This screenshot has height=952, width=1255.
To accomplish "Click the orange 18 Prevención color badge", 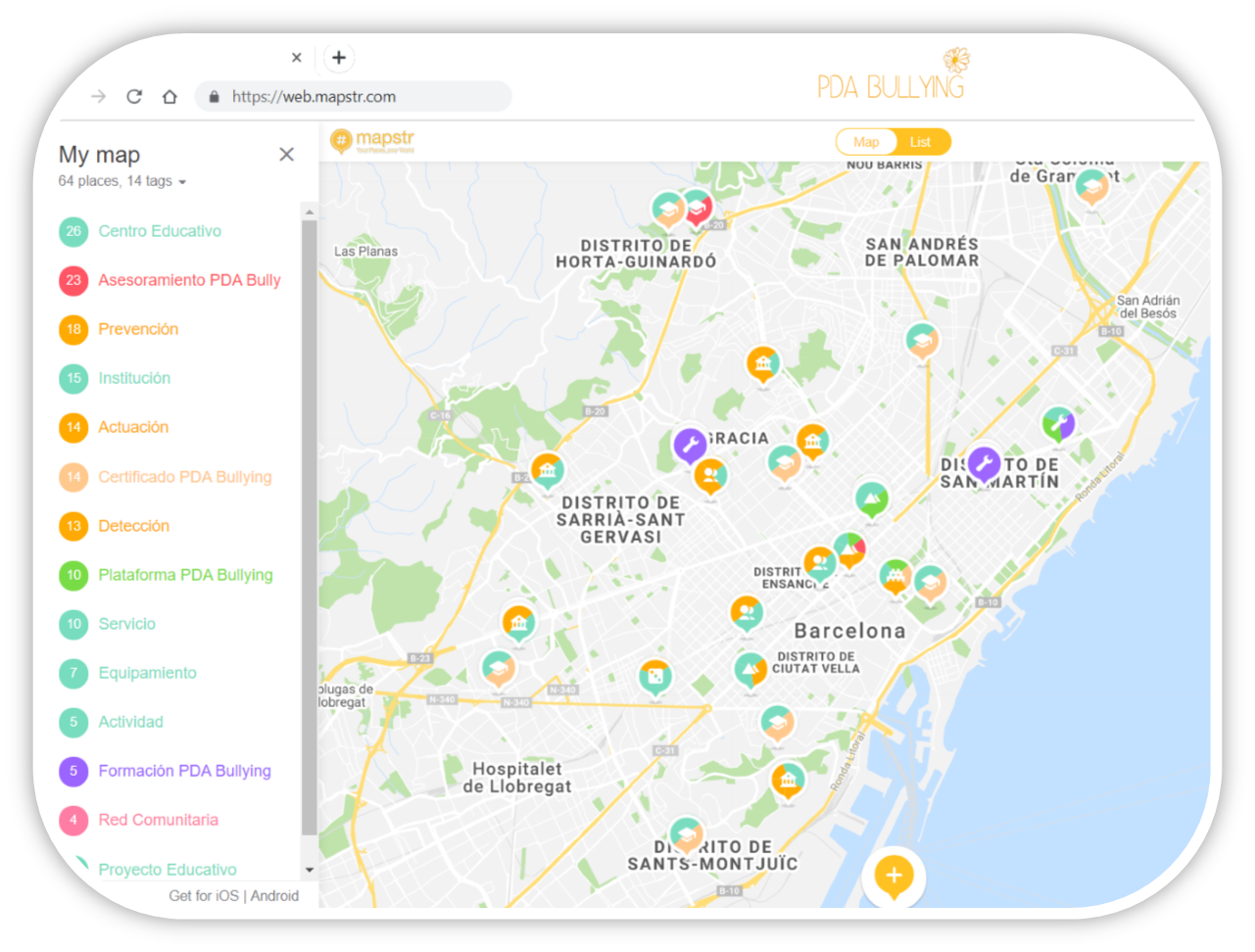I will click(x=73, y=329).
